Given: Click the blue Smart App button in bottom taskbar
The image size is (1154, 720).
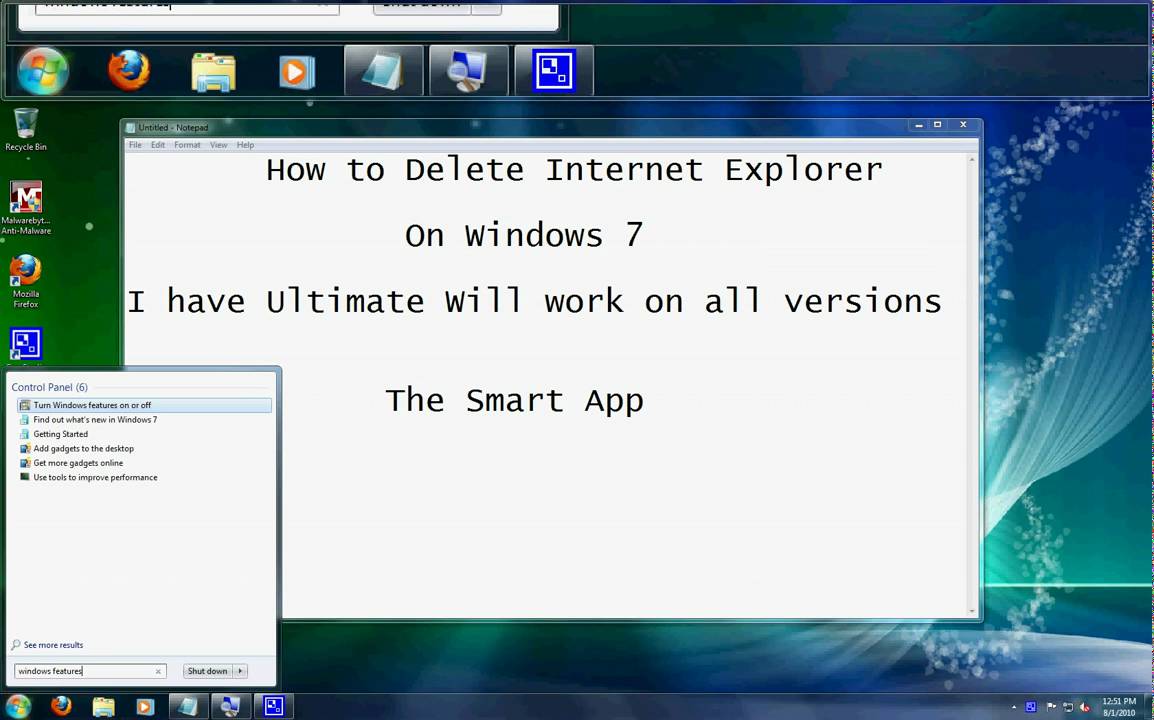Looking at the screenshot, I should (x=273, y=707).
